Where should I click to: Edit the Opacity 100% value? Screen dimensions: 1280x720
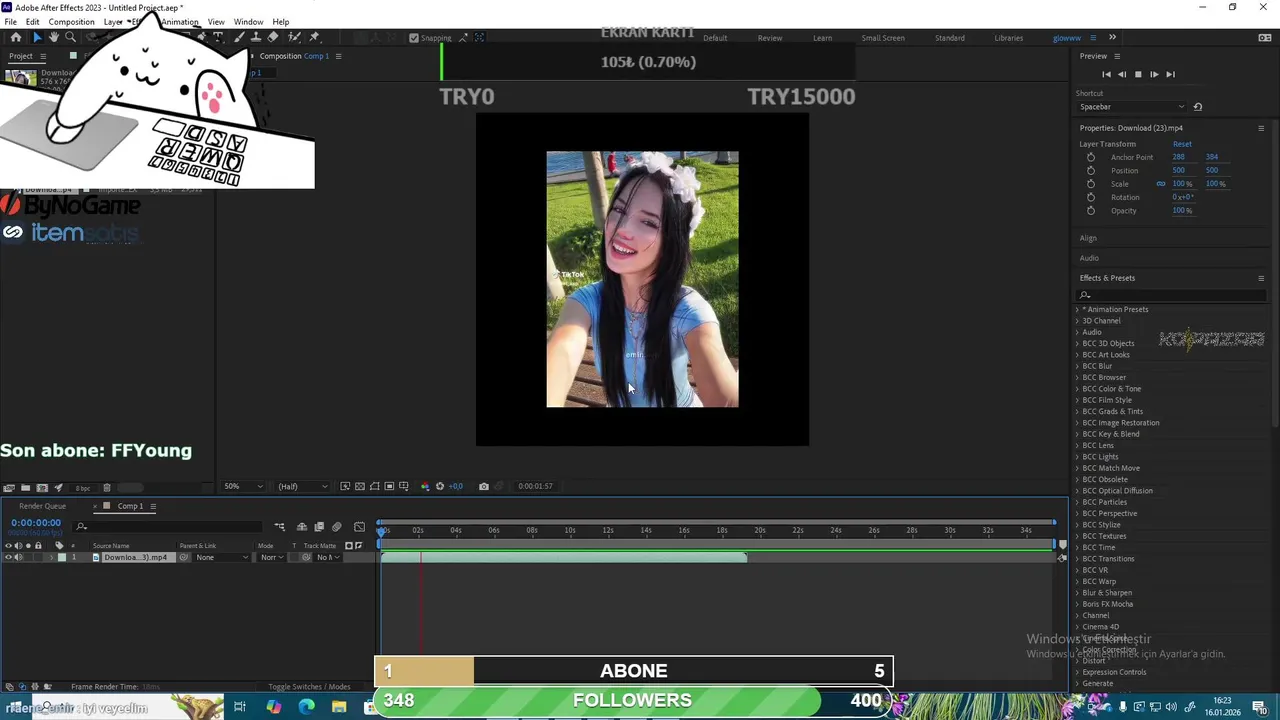tap(1182, 211)
